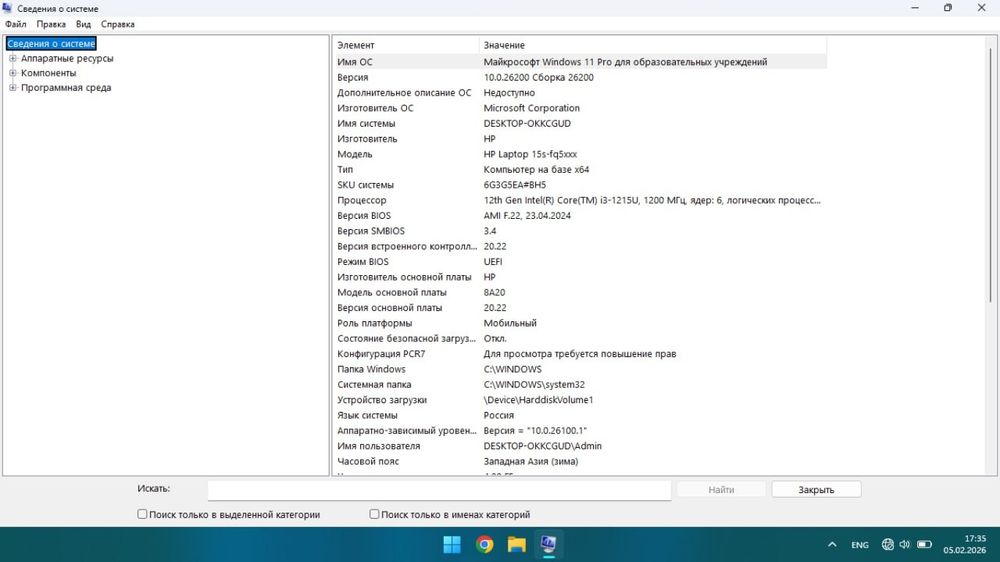This screenshot has height=562, width=1000.
Task: Click the Найти button
Action: (721, 489)
